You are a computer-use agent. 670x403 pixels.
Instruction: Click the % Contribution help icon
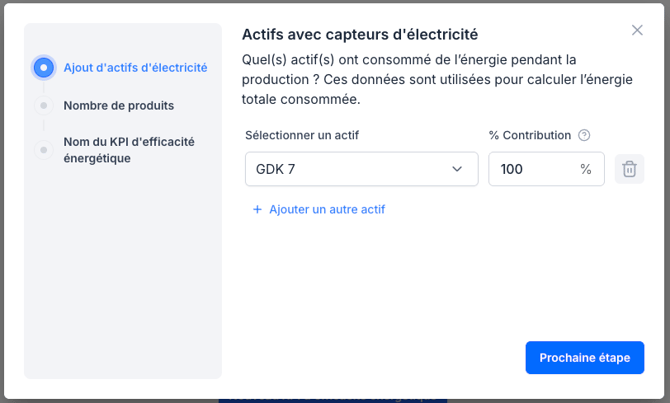click(x=584, y=135)
